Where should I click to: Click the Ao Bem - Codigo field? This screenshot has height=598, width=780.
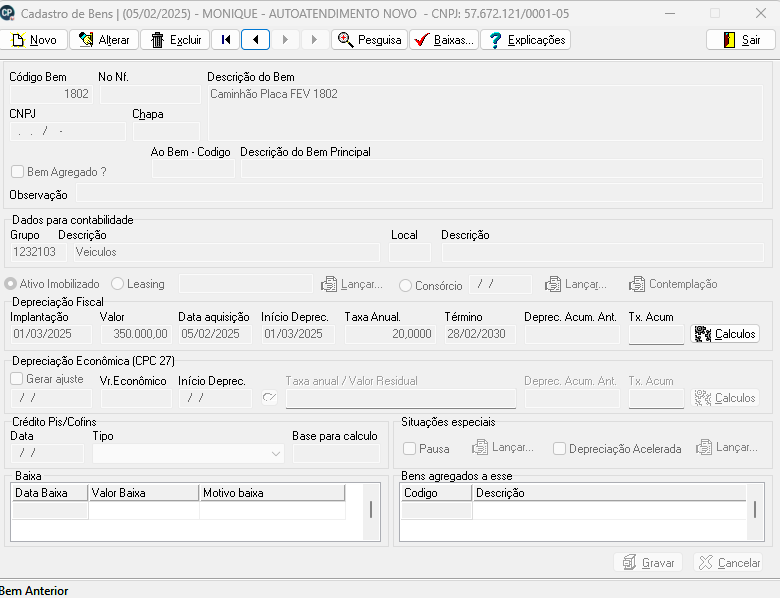[193, 169]
